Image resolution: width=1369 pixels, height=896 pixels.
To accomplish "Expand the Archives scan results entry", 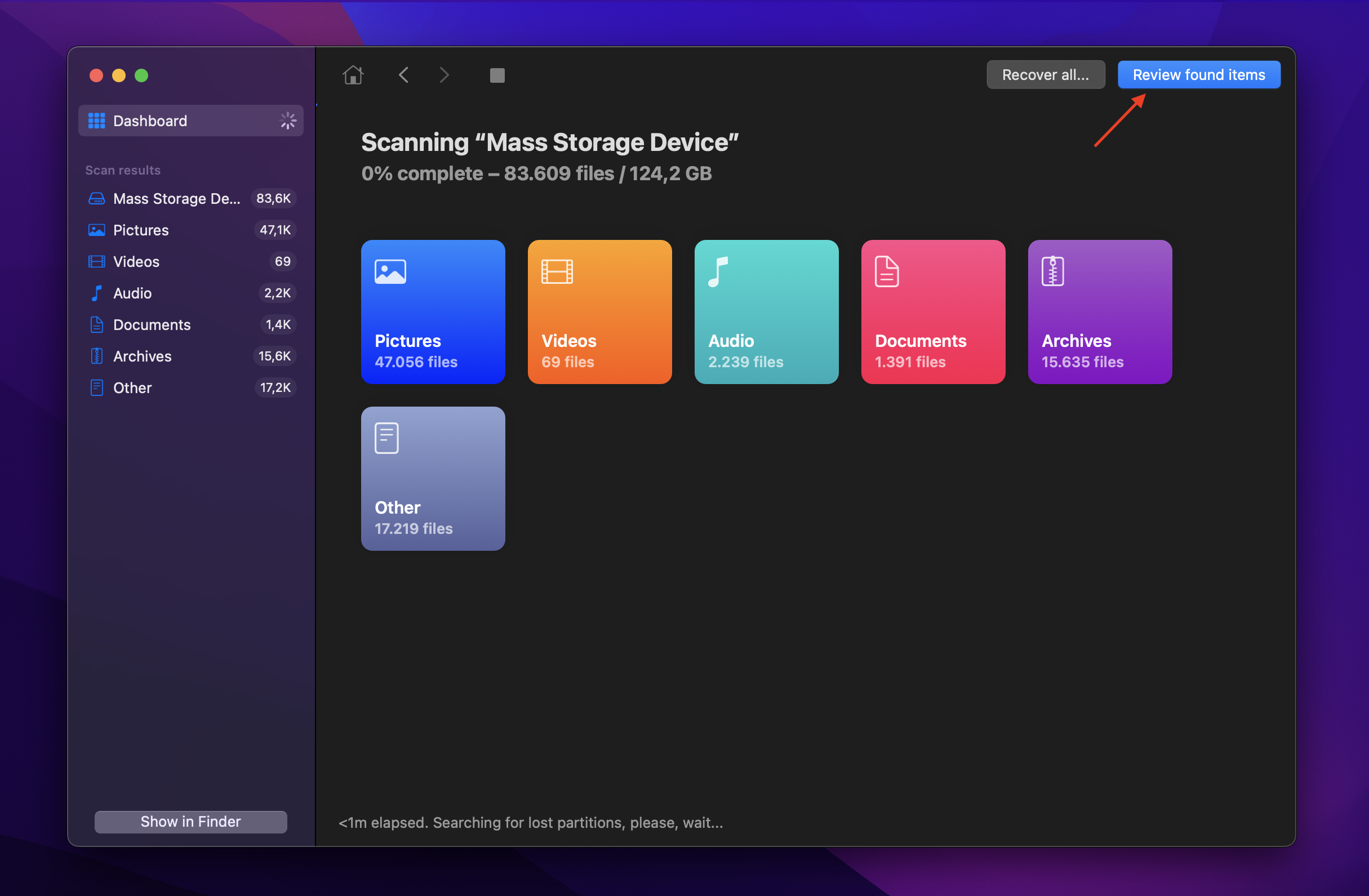I will pos(141,355).
